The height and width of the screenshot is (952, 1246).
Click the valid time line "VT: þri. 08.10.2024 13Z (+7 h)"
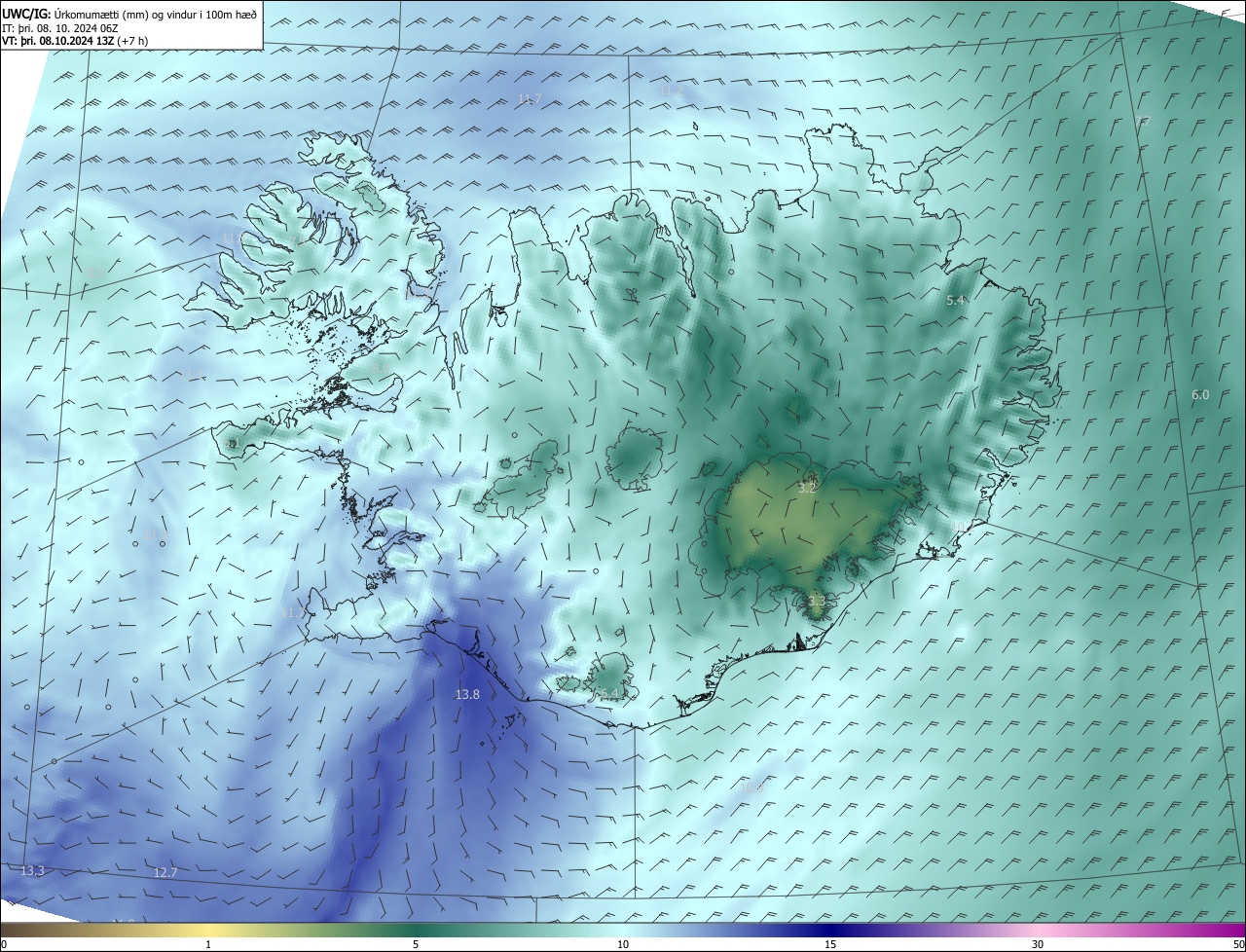[75, 41]
